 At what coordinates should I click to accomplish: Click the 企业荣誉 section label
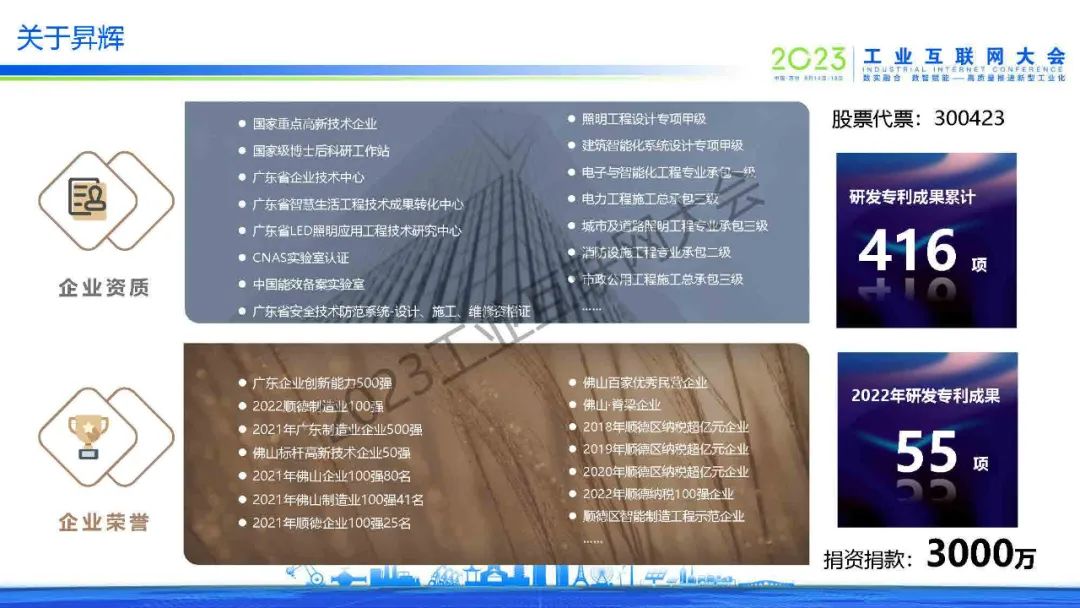pos(103,523)
